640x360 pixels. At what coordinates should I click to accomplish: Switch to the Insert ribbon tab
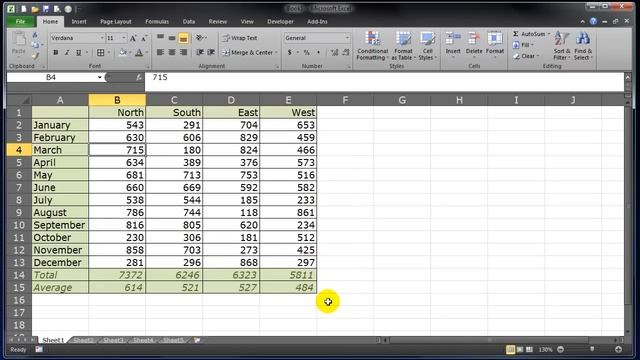point(79,21)
